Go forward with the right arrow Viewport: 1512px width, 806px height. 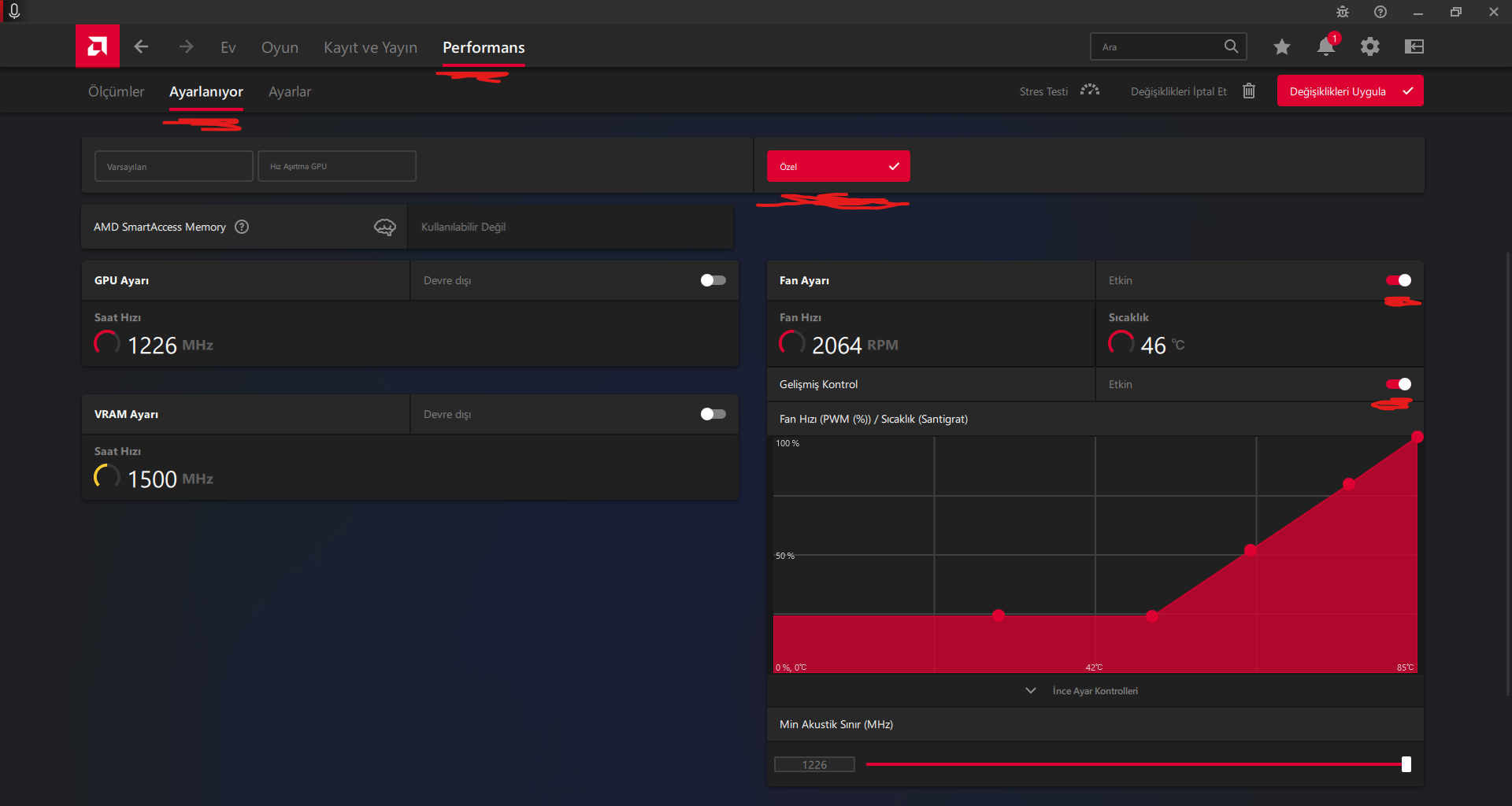click(x=186, y=46)
